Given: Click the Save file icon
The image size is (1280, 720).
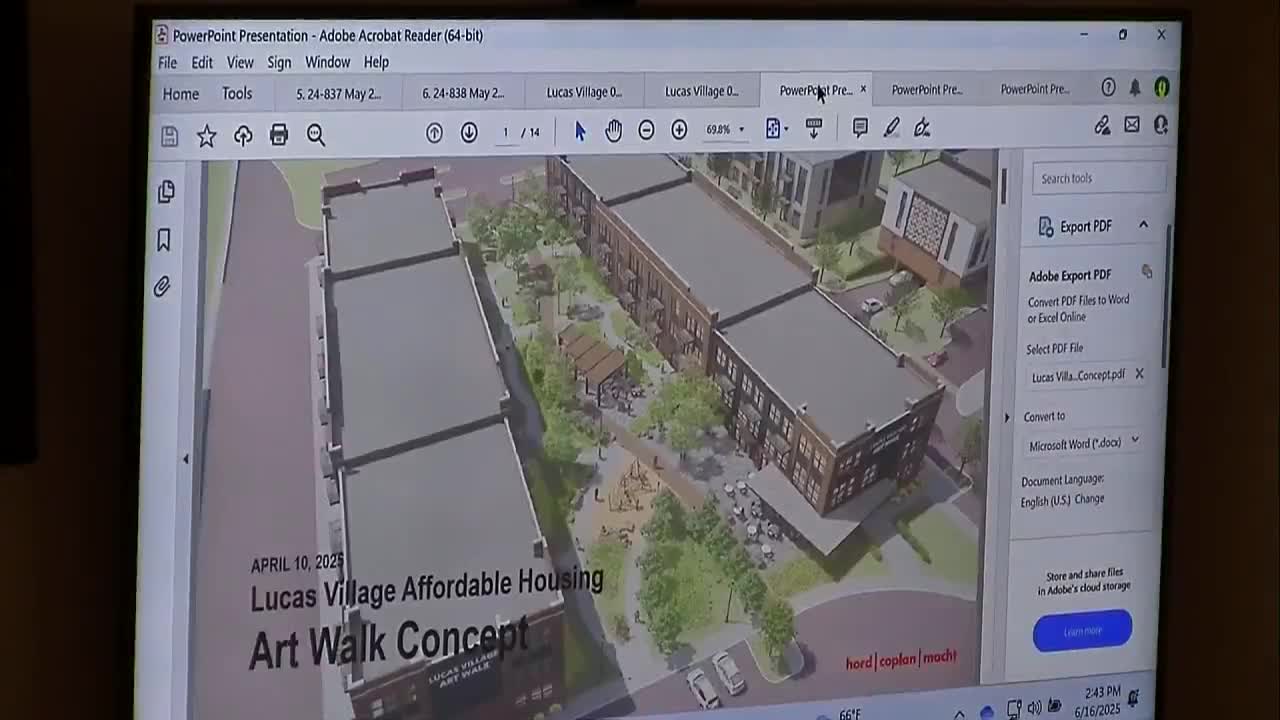Looking at the screenshot, I should 169,136.
